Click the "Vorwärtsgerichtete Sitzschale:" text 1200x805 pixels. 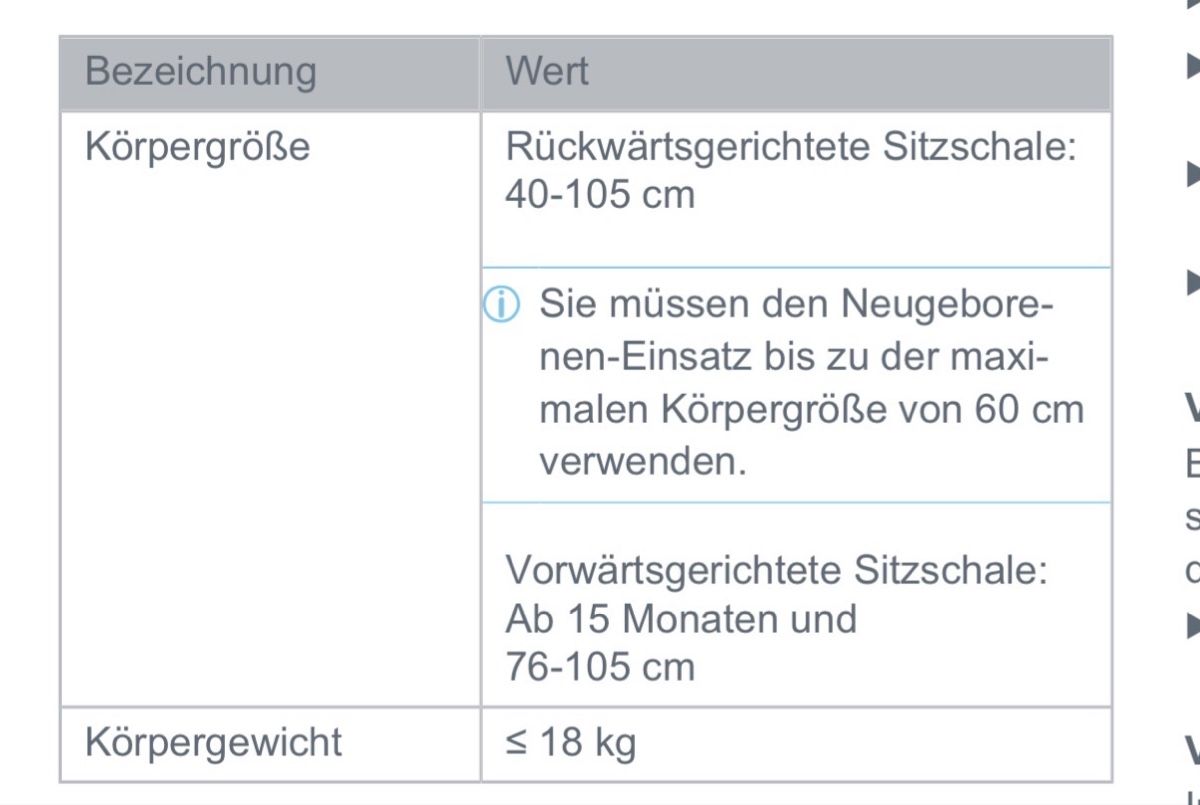[776, 571]
